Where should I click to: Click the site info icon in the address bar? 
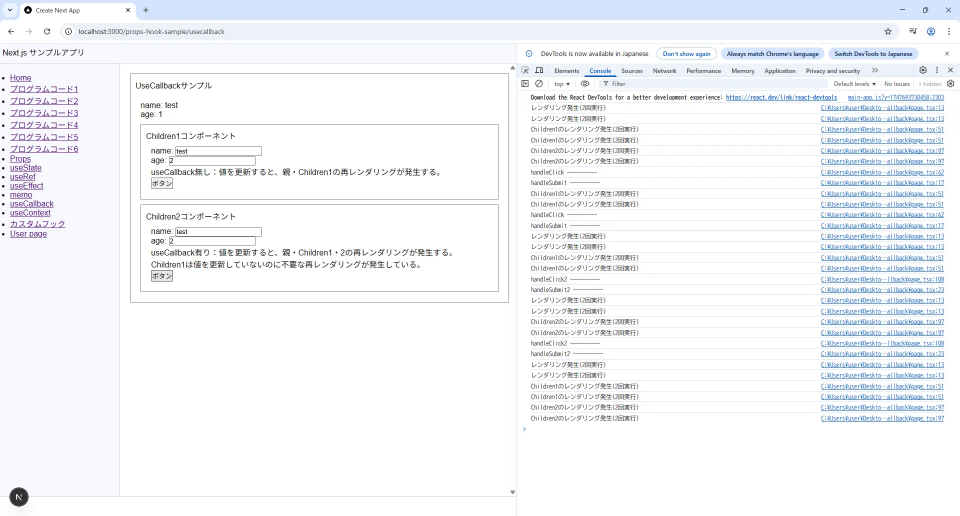(69, 31)
